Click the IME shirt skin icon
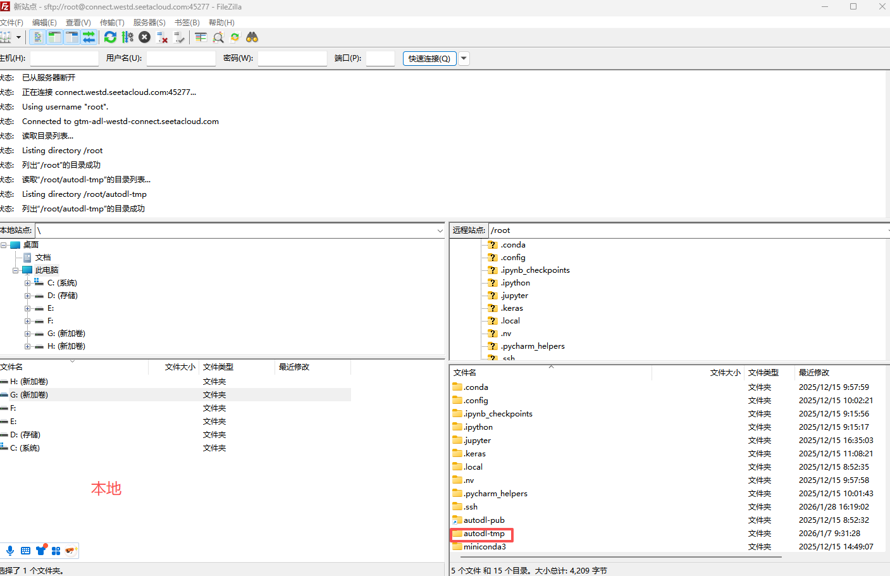890x576 pixels. 41,550
